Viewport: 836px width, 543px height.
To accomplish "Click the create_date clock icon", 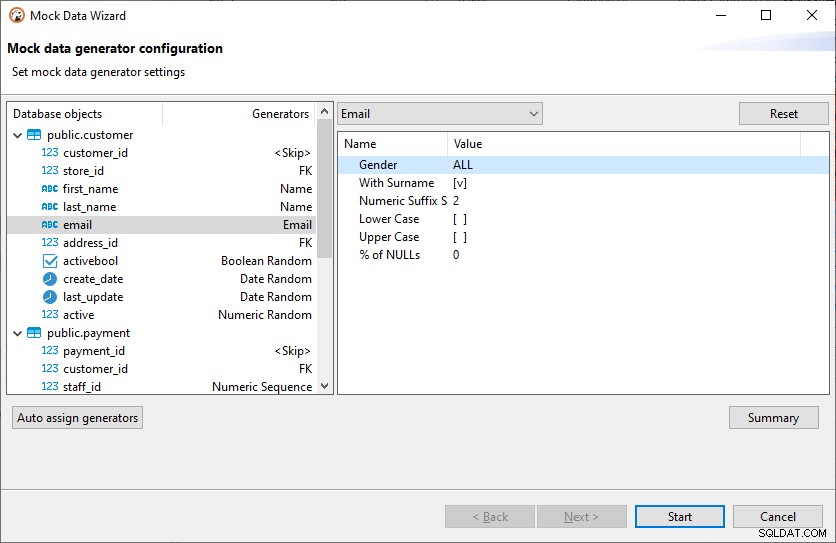I will click(x=50, y=279).
